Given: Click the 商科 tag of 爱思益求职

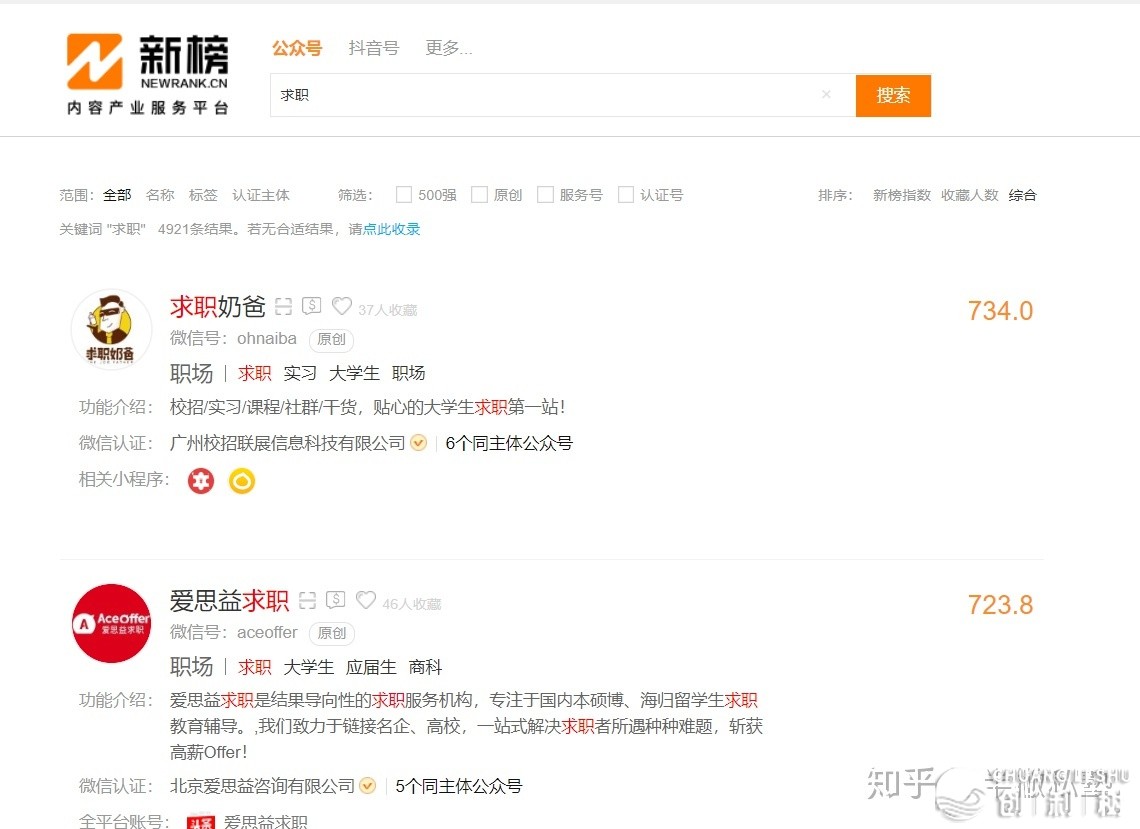Looking at the screenshot, I should coord(425,667).
